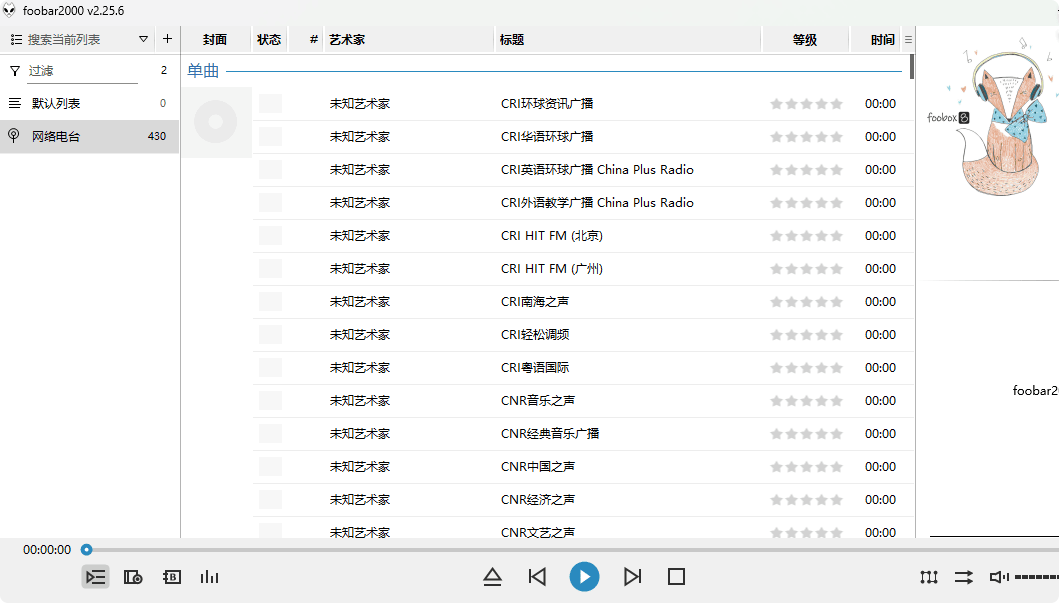Click the seek bar playback position handle
This screenshot has height=603, width=1059.
(x=86, y=550)
